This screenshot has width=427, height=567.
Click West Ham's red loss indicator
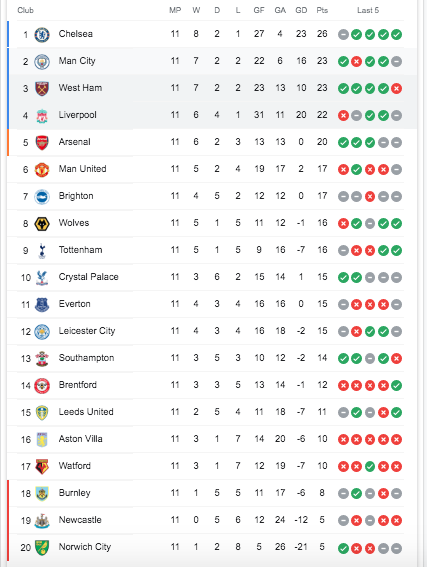[397, 89]
